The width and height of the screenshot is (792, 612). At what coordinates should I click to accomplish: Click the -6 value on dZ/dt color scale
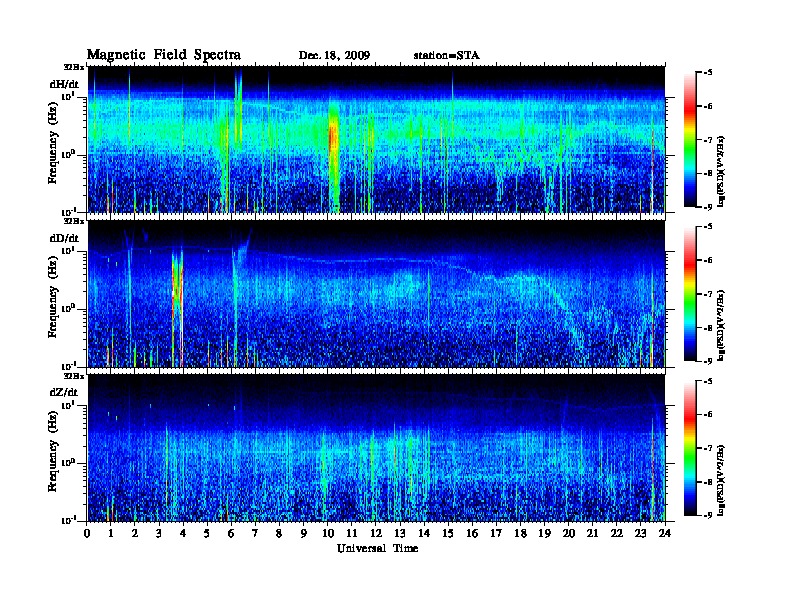[708, 415]
